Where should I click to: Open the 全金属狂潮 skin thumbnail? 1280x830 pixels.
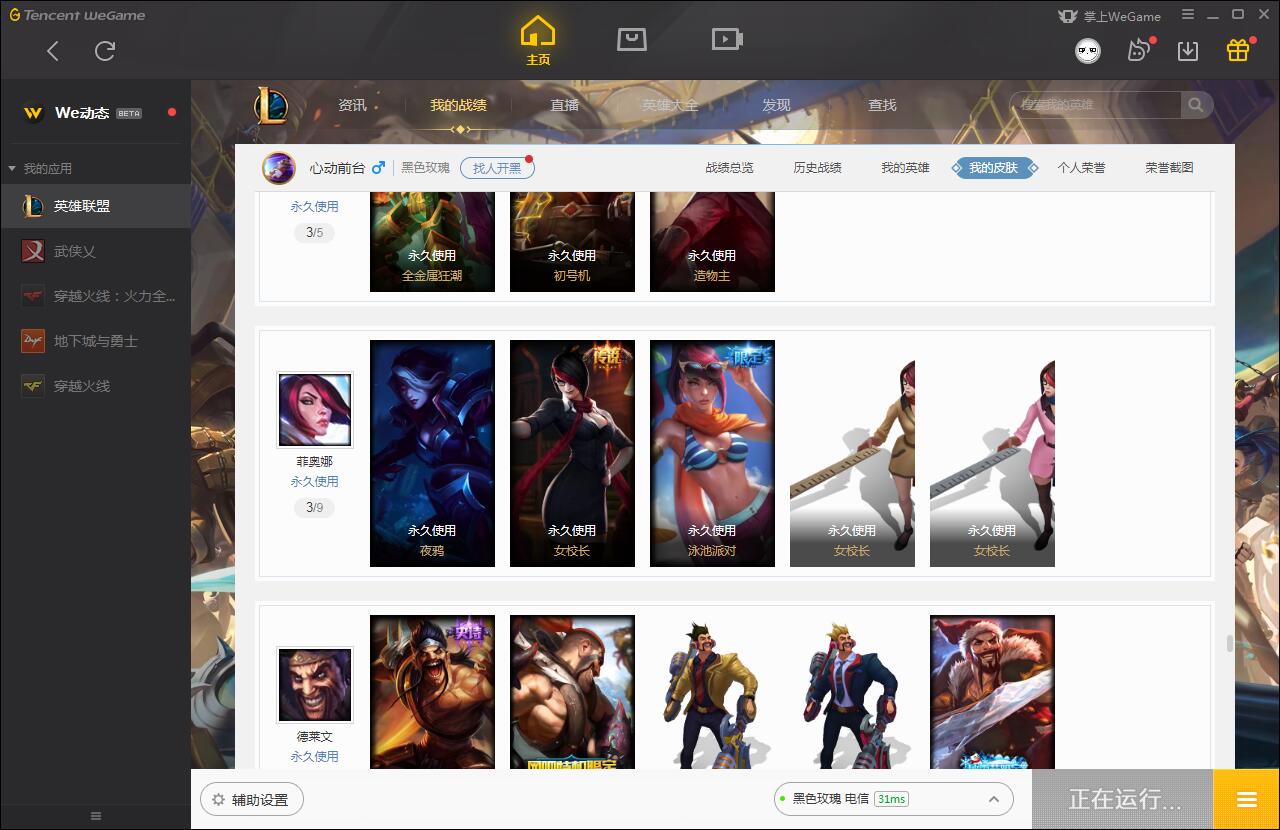[x=432, y=241]
